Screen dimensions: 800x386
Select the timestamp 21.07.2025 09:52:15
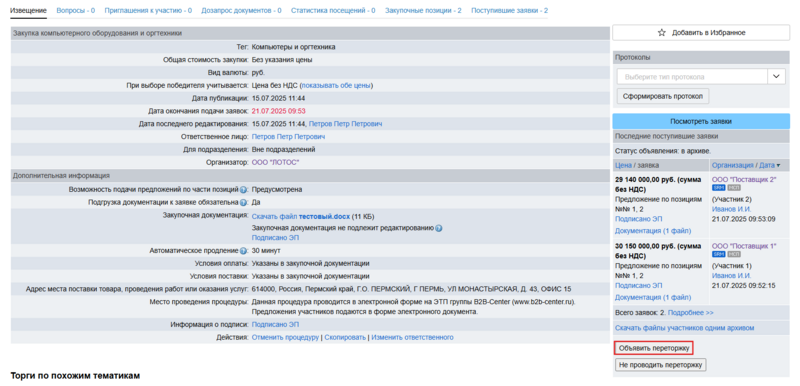click(x=744, y=286)
